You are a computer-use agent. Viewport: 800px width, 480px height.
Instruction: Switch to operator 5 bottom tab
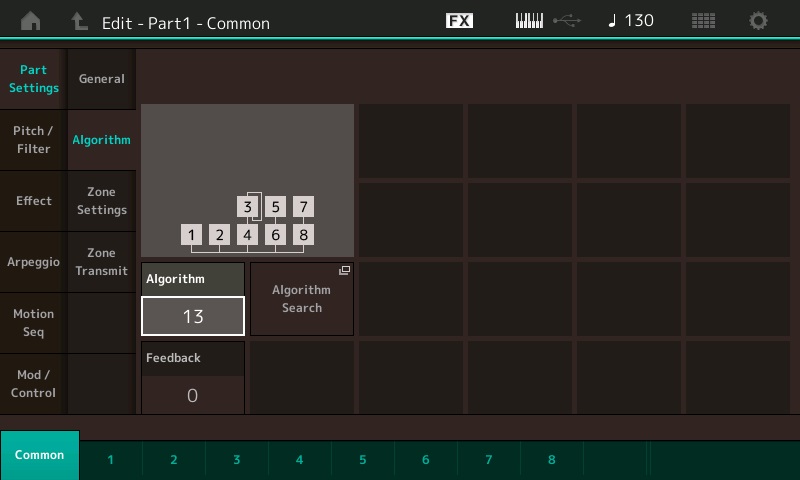point(362,460)
